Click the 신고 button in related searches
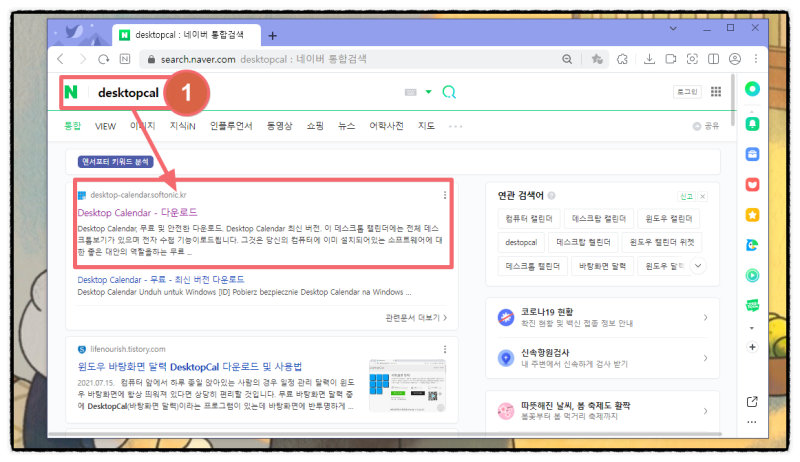Viewport: 800px width, 462px height. point(686,196)
